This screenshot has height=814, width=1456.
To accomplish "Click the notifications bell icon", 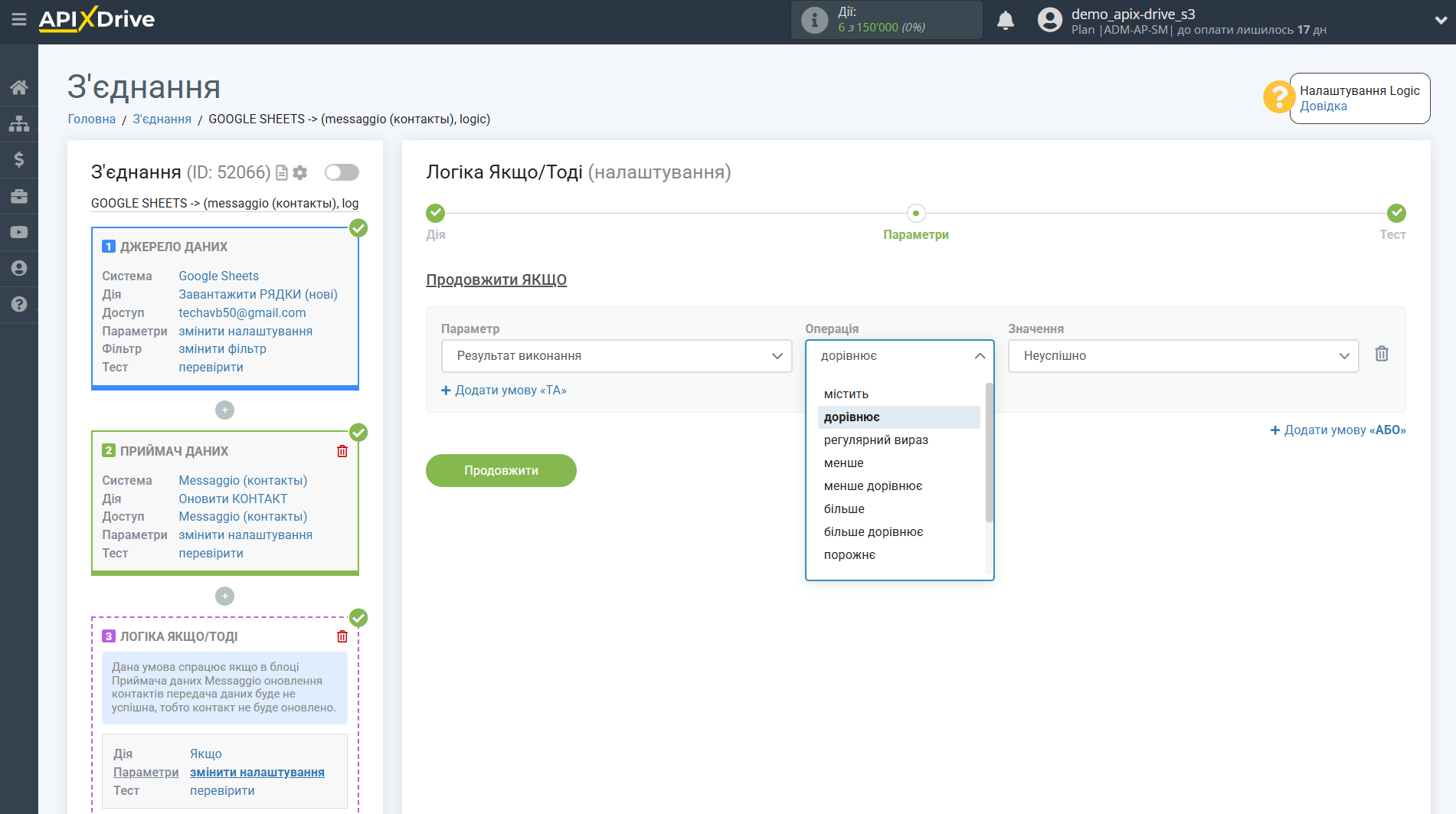I will [x=1005, y=21].
